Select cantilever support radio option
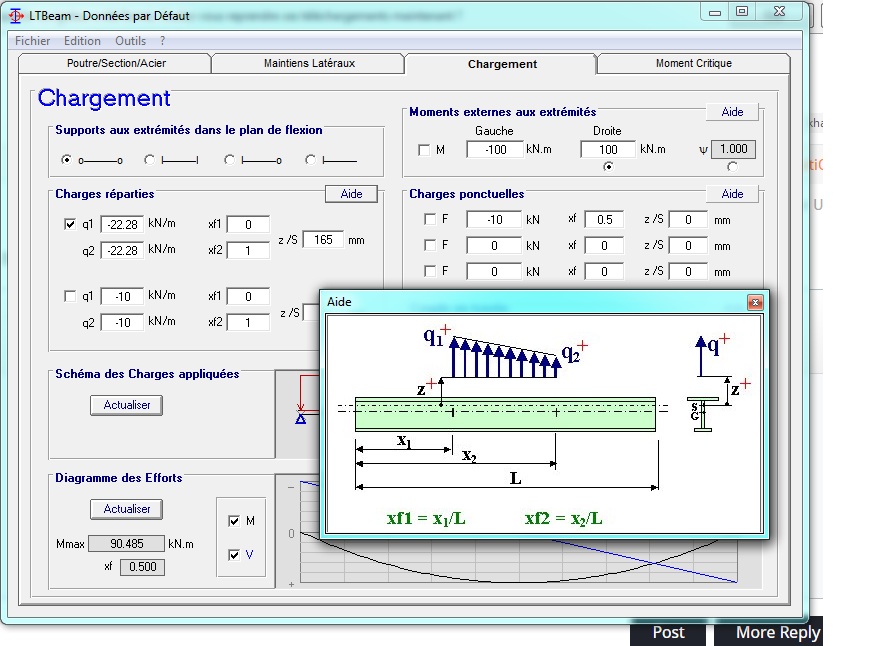This screenshot has width=877, height=646. click(x=310, y=160)
